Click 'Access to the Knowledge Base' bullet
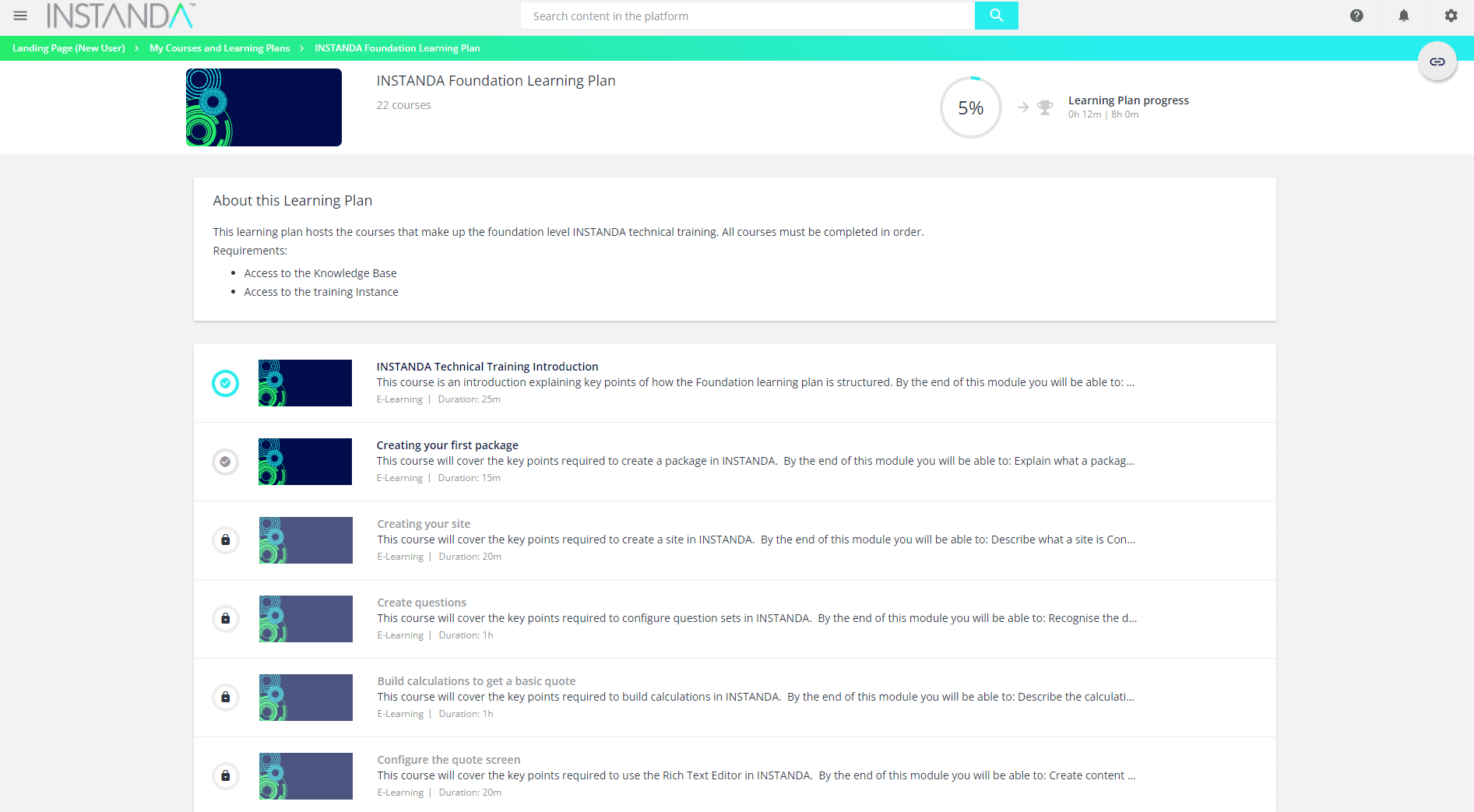The height and width of the screenshot is (812, 1474). (x=320, y=273)
